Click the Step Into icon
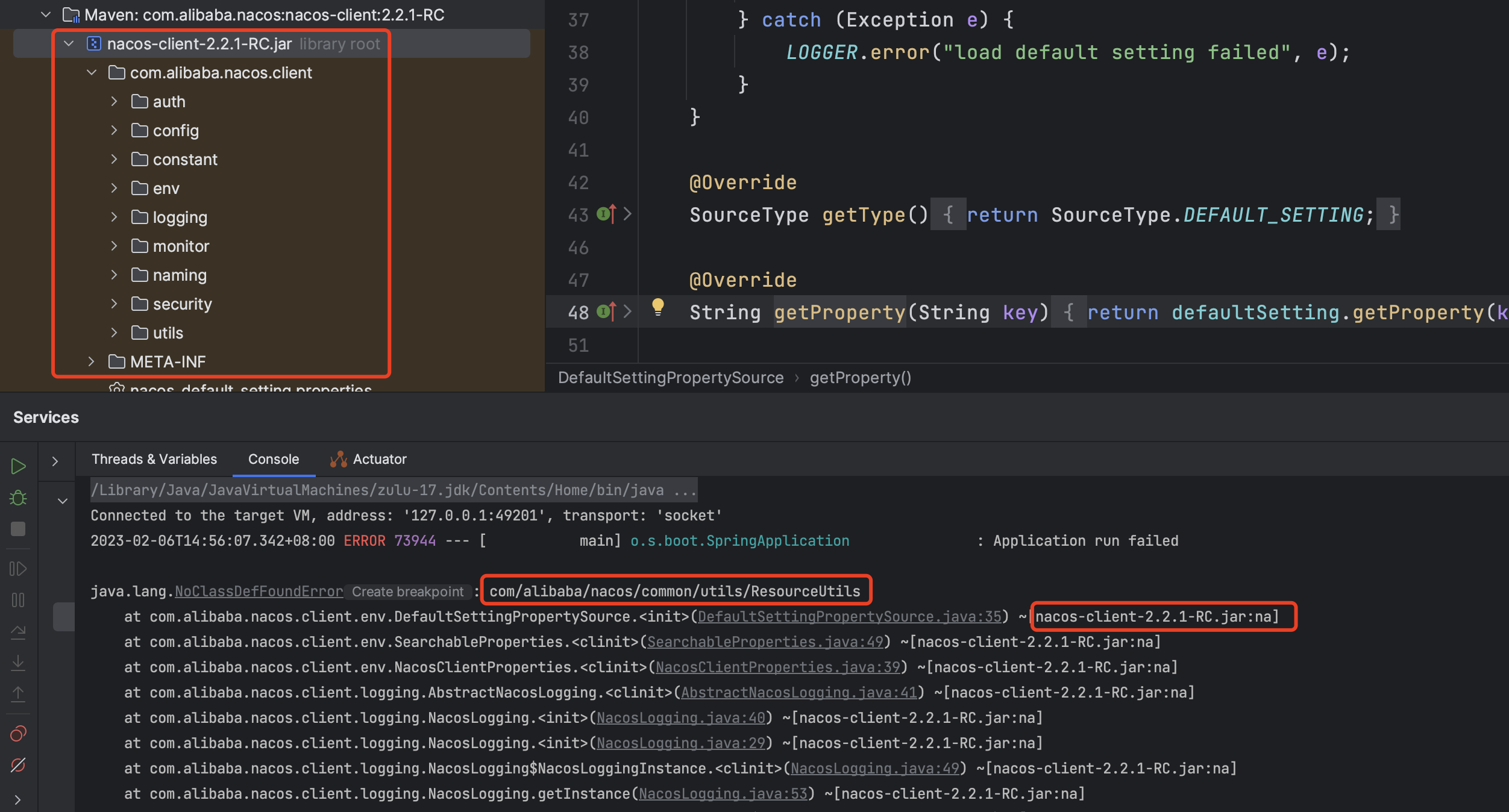1509x812 pixels. pos(18,663)
